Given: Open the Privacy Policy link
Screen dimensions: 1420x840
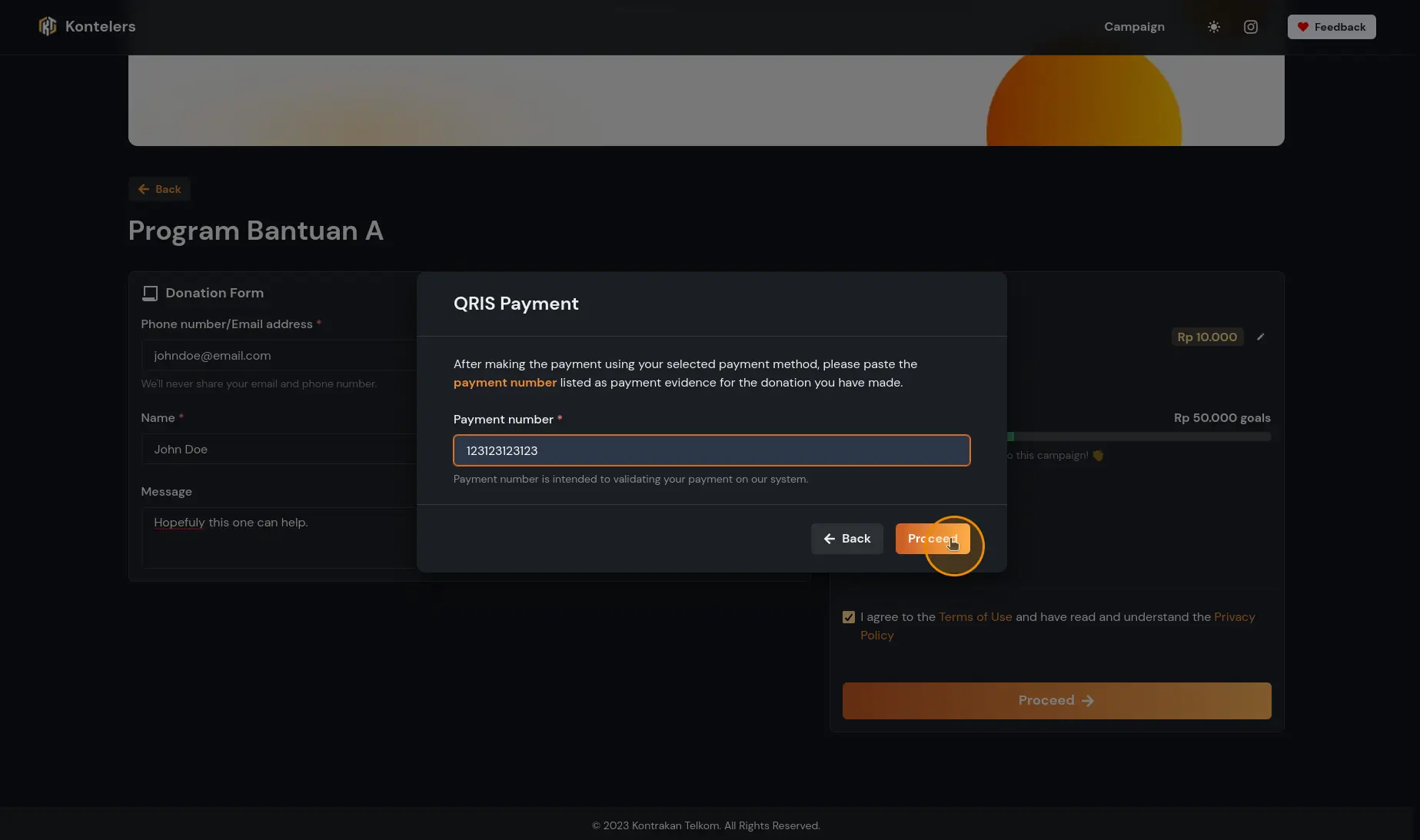Looking at the screenshot, I should (1233, 617).
